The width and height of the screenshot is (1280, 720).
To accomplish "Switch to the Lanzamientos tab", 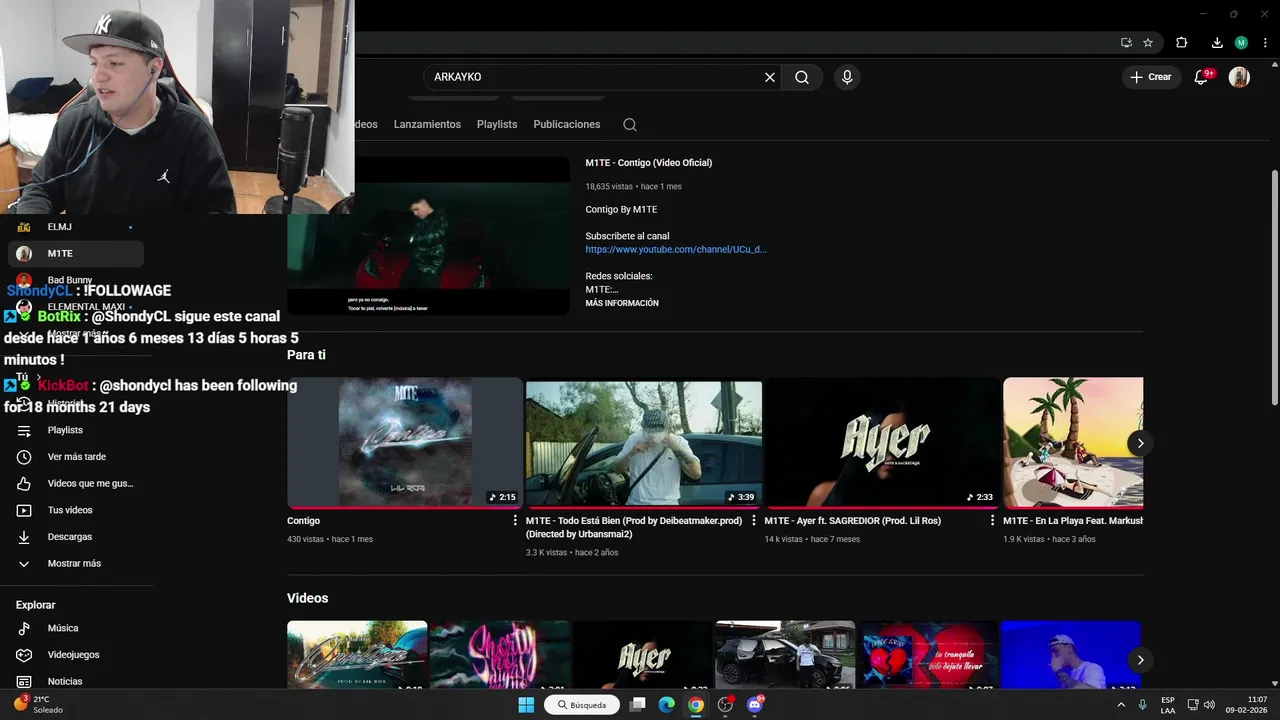I will point(427,125).
